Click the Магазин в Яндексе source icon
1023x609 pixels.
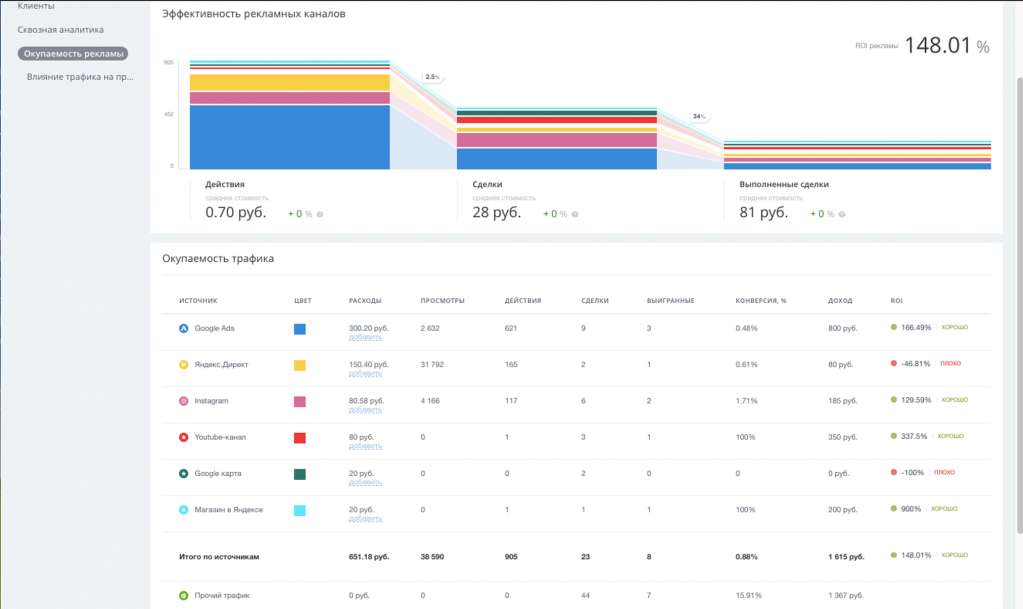point(183,510)
